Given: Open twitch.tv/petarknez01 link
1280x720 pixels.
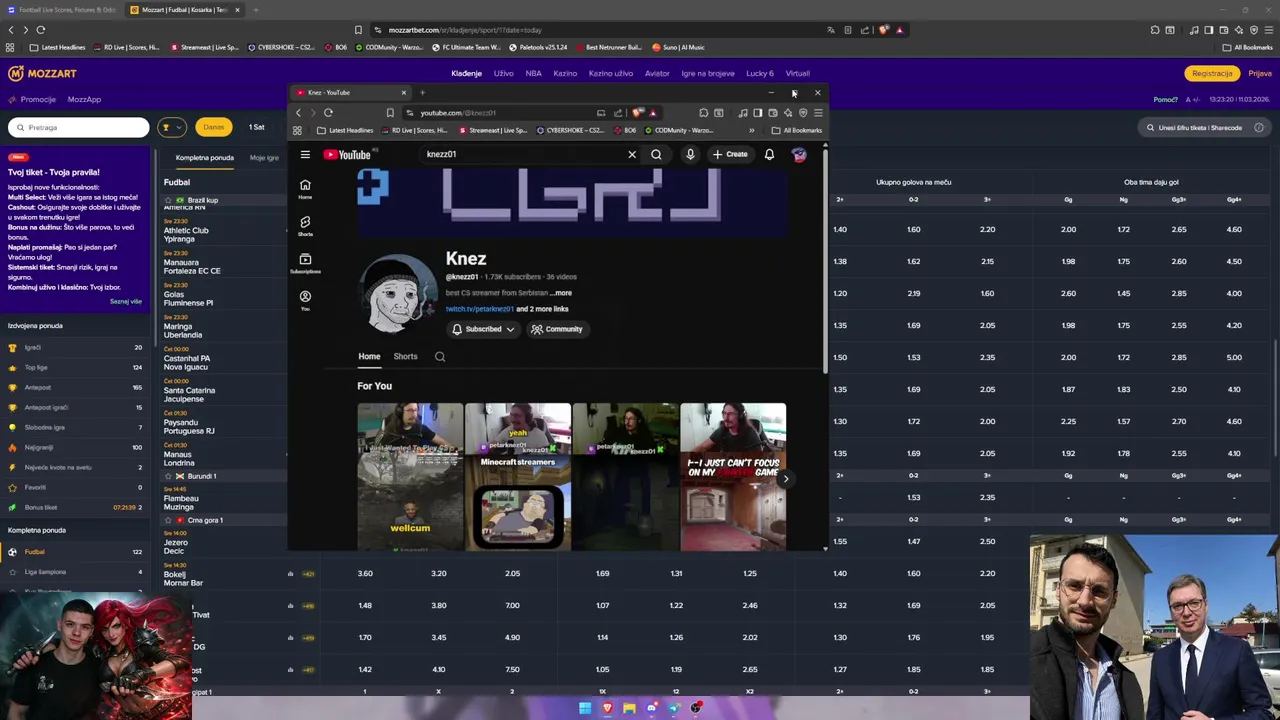Looking at the screenshot, I should [480, 309].
